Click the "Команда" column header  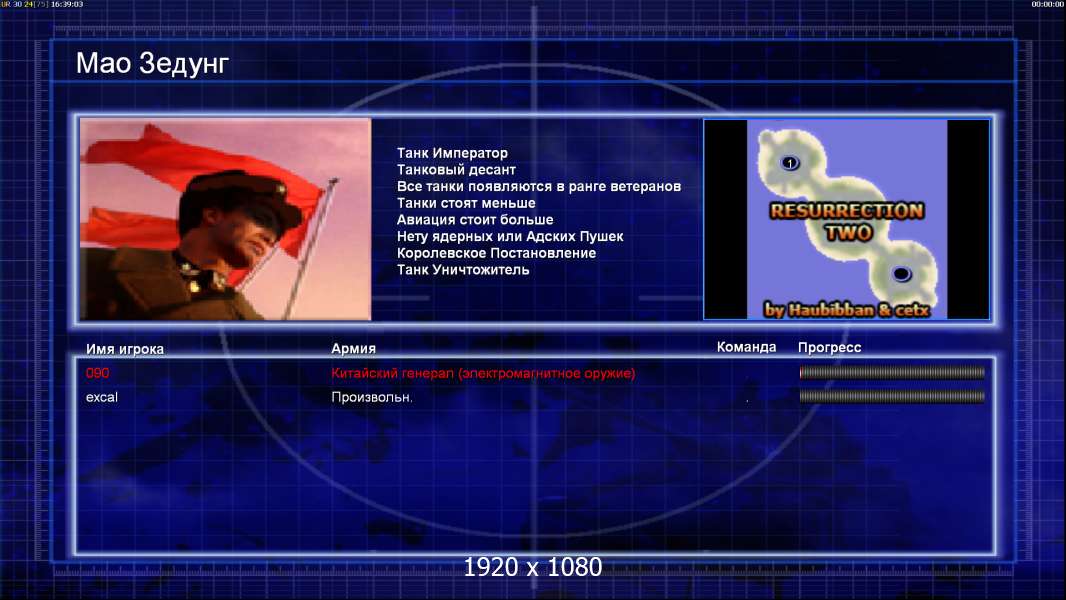[x=746, y=347]
